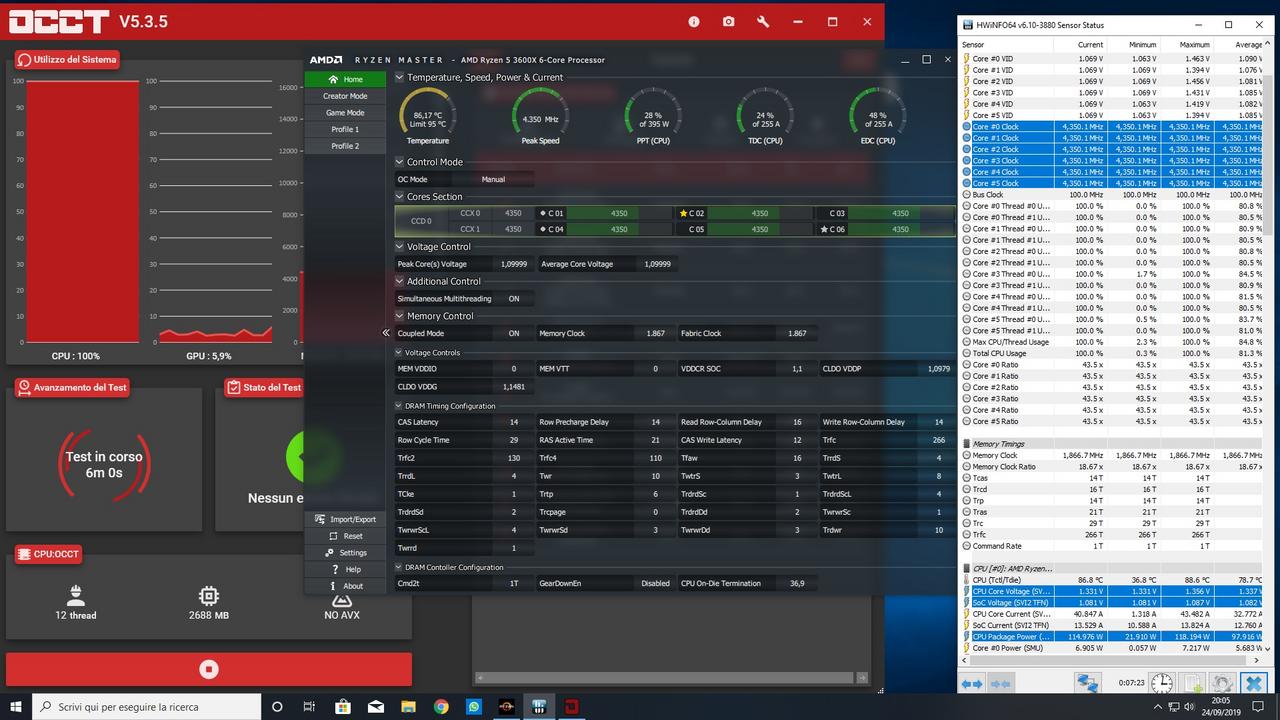This screenshot has width=1280, height=720.
Task: Open the OCCT info icon
Action: [x=694, y=21]
